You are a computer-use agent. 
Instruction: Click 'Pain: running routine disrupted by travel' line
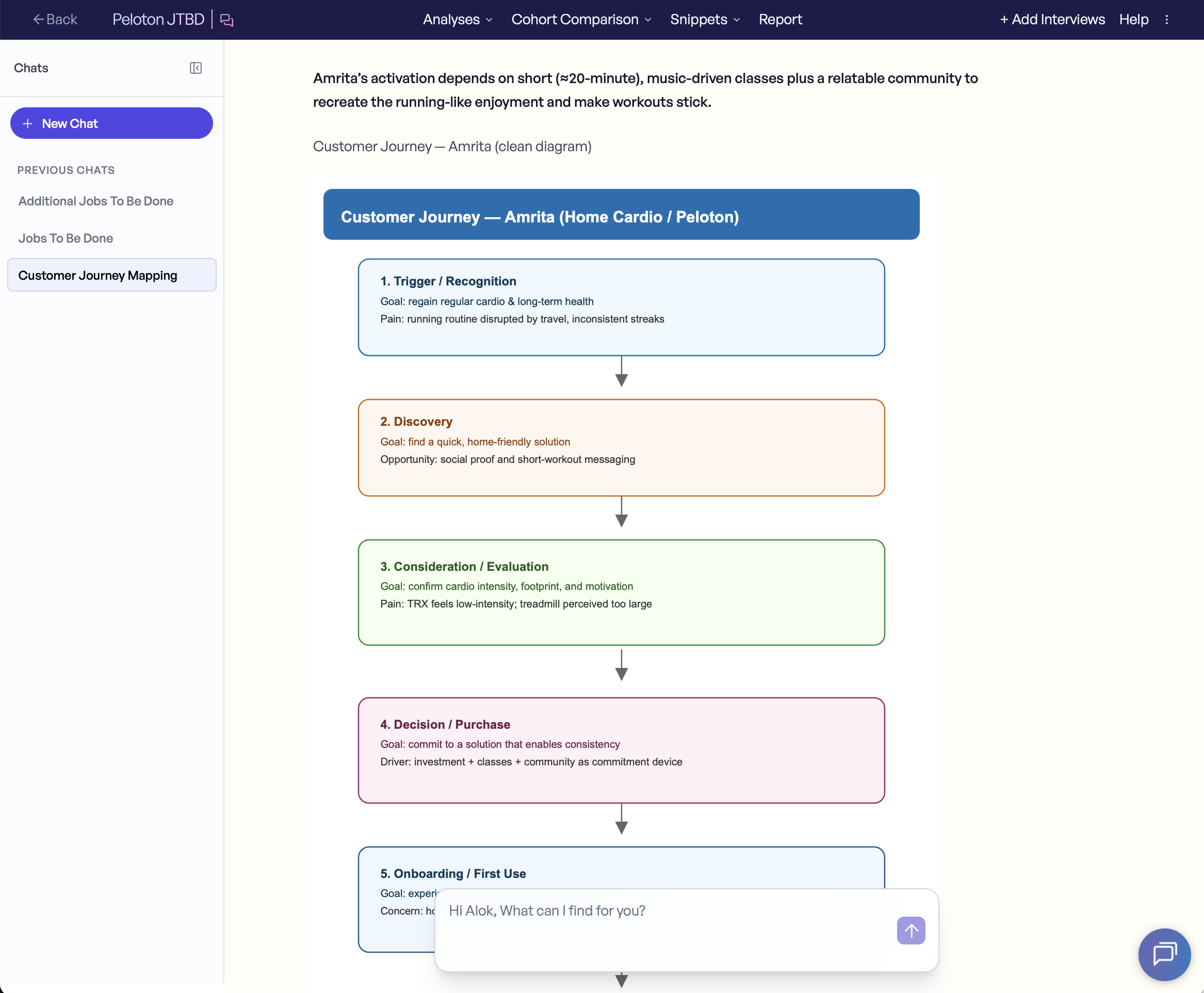point(523,319)
